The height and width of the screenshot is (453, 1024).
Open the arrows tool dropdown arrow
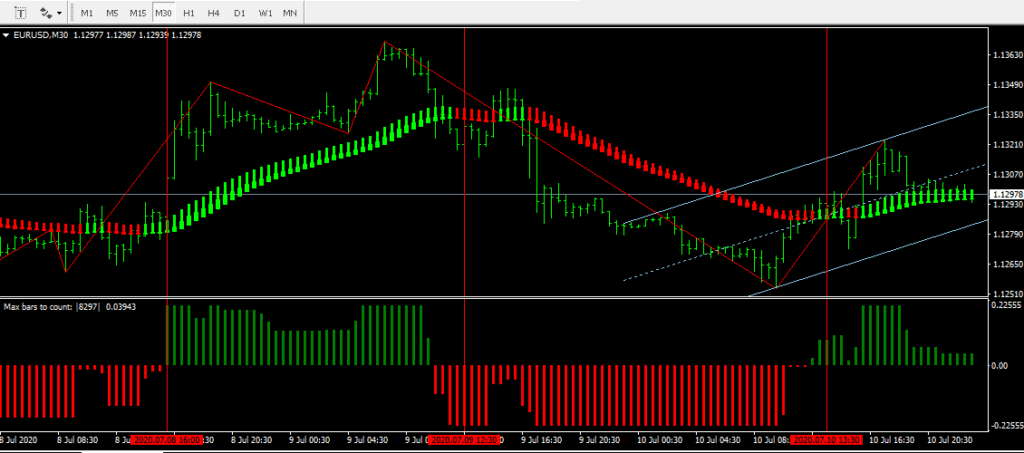59,13
